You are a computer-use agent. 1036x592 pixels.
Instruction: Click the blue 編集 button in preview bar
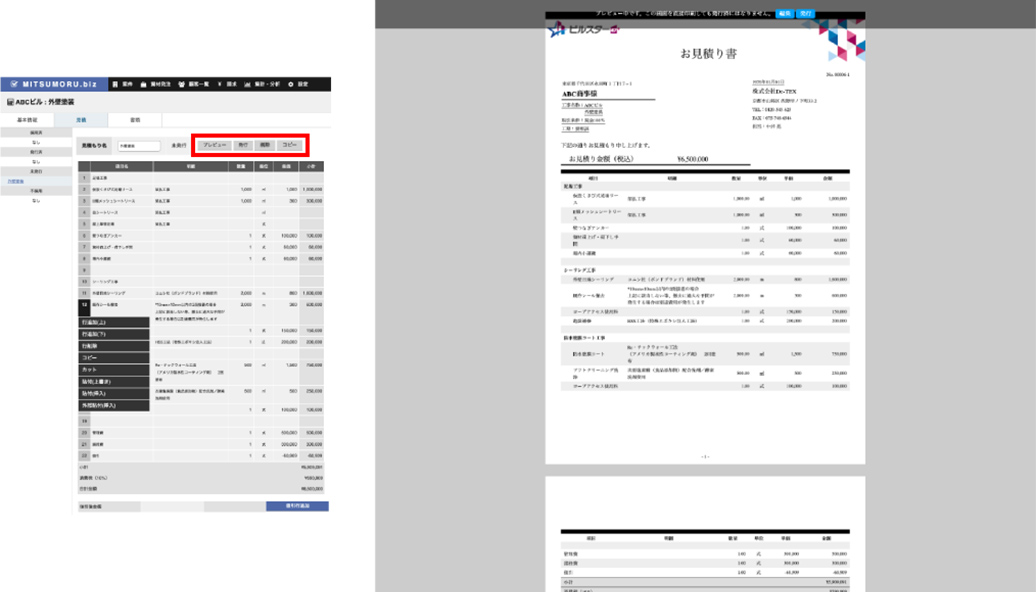(785, 15)
